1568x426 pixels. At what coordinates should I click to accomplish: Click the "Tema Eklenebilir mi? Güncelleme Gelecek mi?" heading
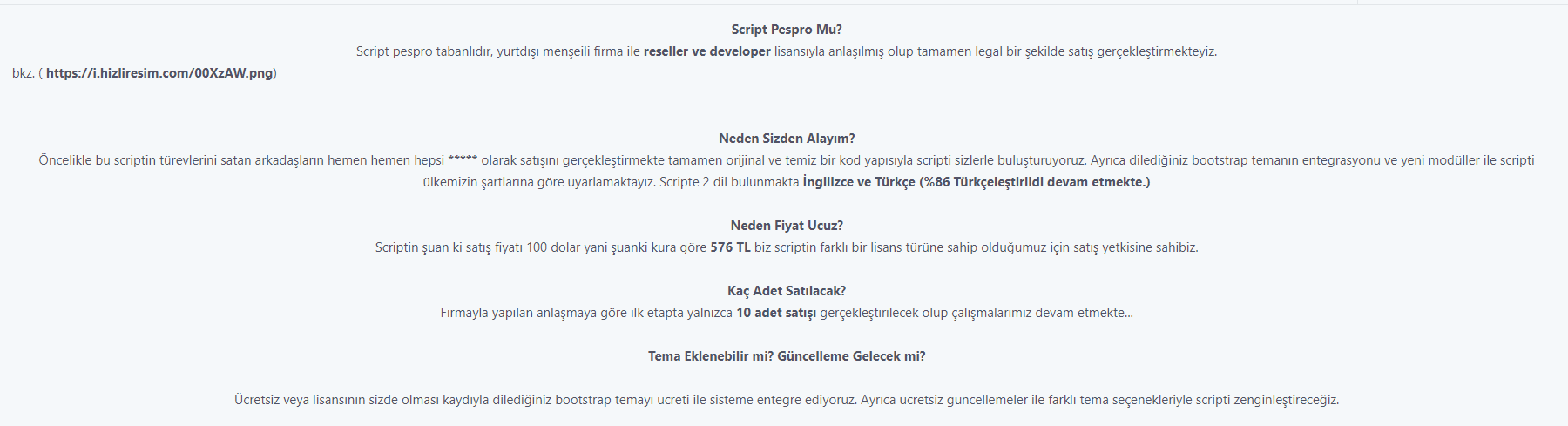pos(787,356)
